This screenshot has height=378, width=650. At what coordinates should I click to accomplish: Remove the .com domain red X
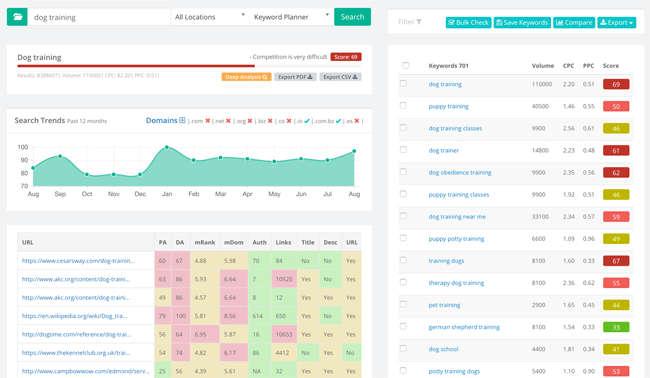pos(208,121)
